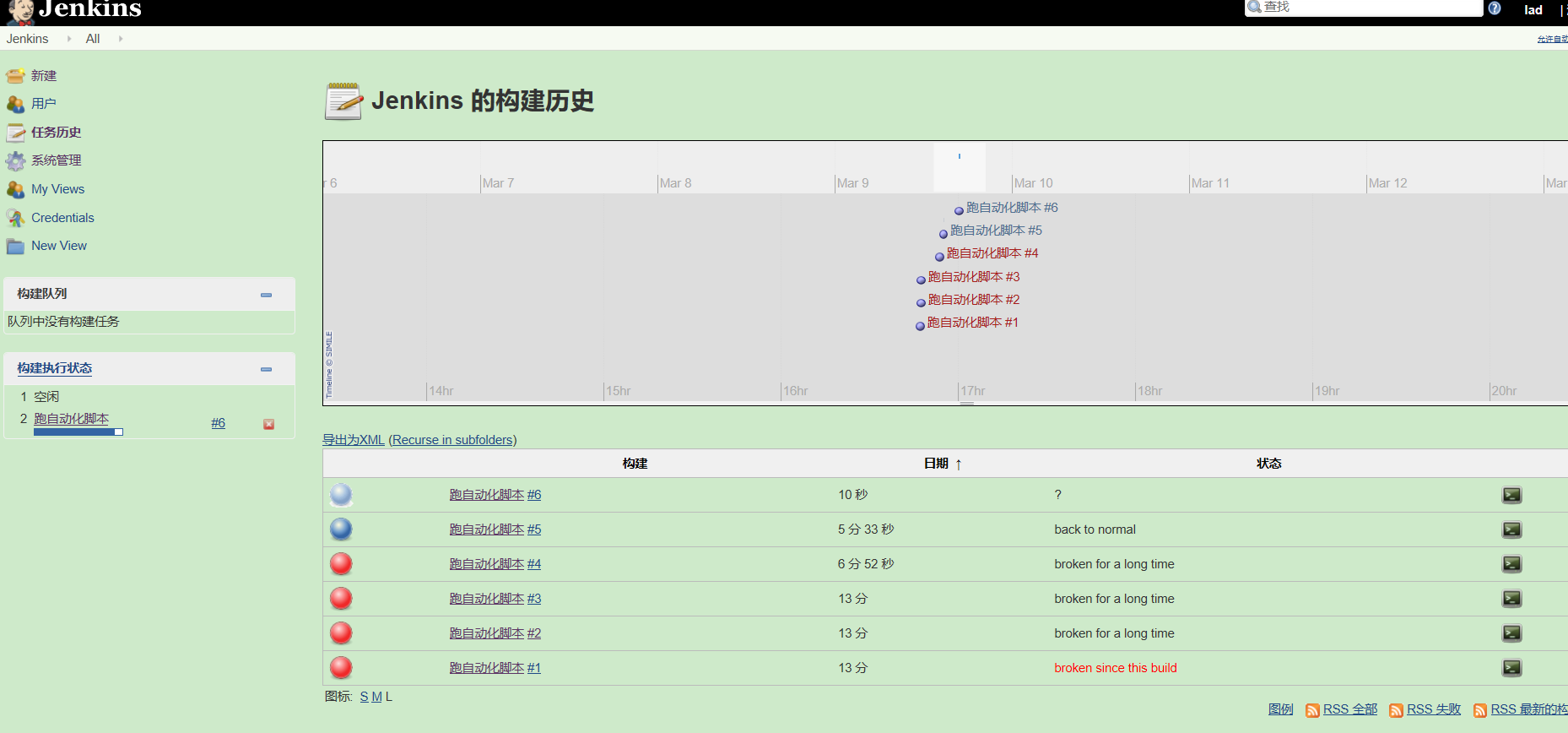1568x733 pixels.
Task: Click the 用户 people icon
Action: pos(15,104)
